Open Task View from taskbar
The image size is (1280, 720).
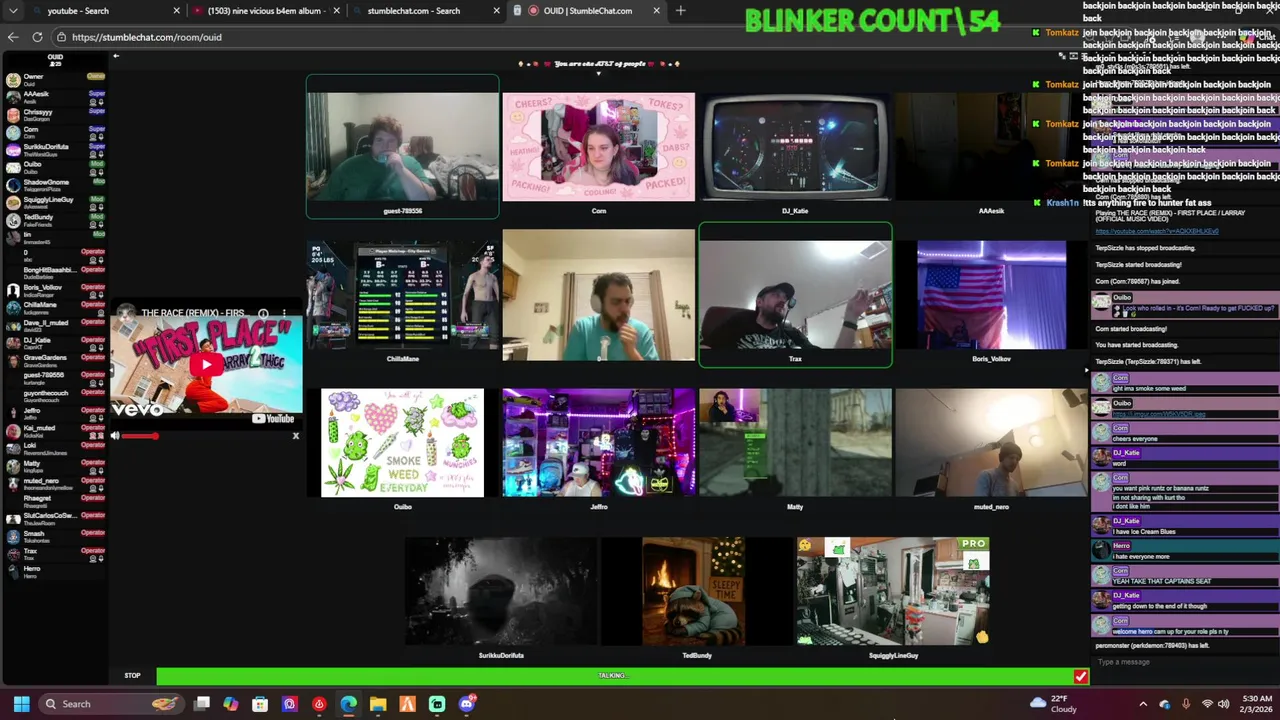click(201, 704)
